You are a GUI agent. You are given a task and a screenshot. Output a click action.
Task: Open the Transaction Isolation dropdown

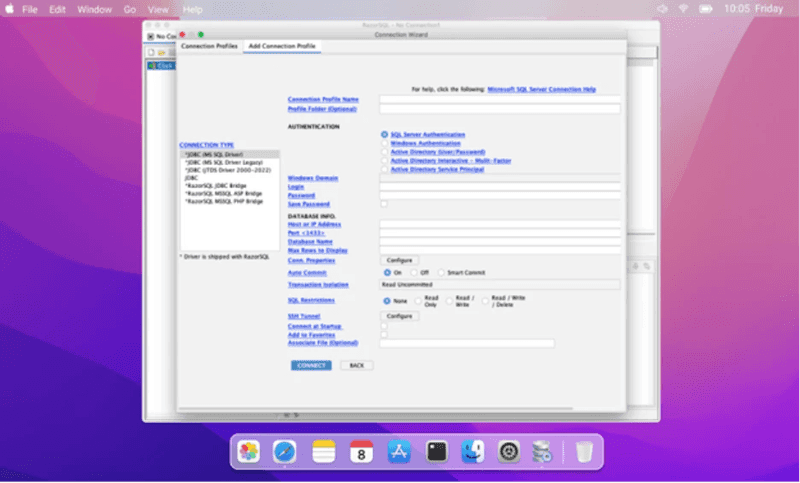(500, 285)
